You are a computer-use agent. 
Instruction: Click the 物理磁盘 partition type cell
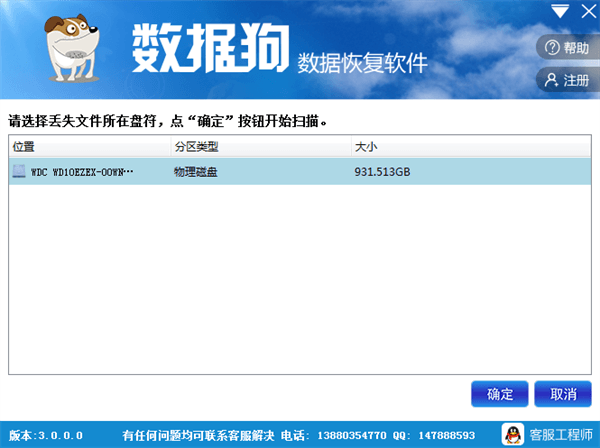pos(196,172)
